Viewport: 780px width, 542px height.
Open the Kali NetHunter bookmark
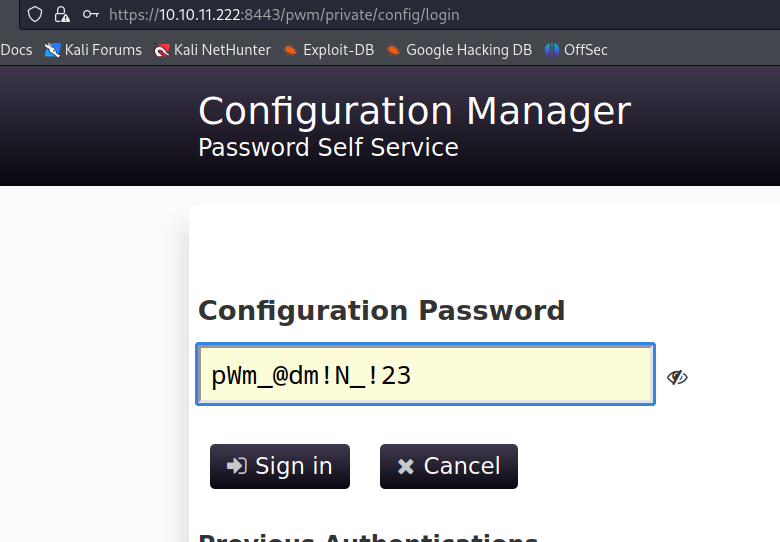tap(213, 49)
